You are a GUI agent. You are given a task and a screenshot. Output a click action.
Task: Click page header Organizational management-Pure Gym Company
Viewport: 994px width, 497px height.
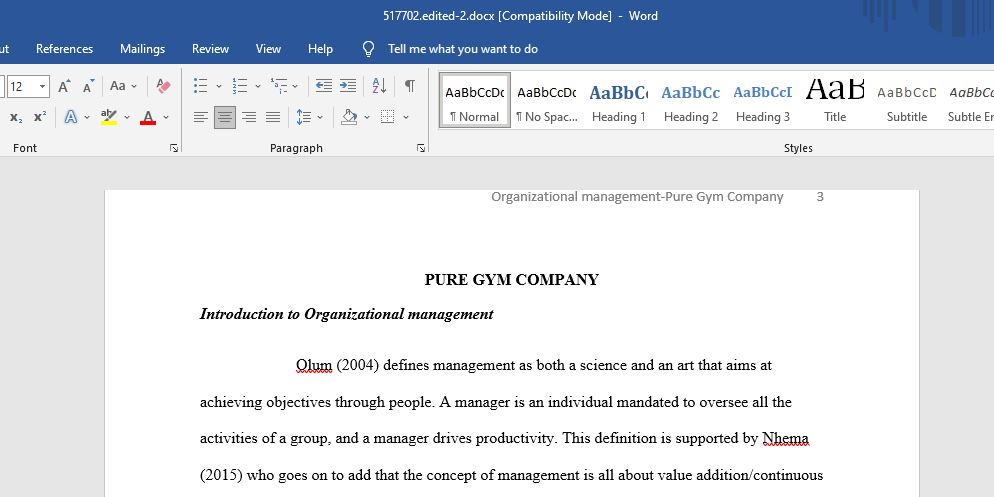click(637, 197)
